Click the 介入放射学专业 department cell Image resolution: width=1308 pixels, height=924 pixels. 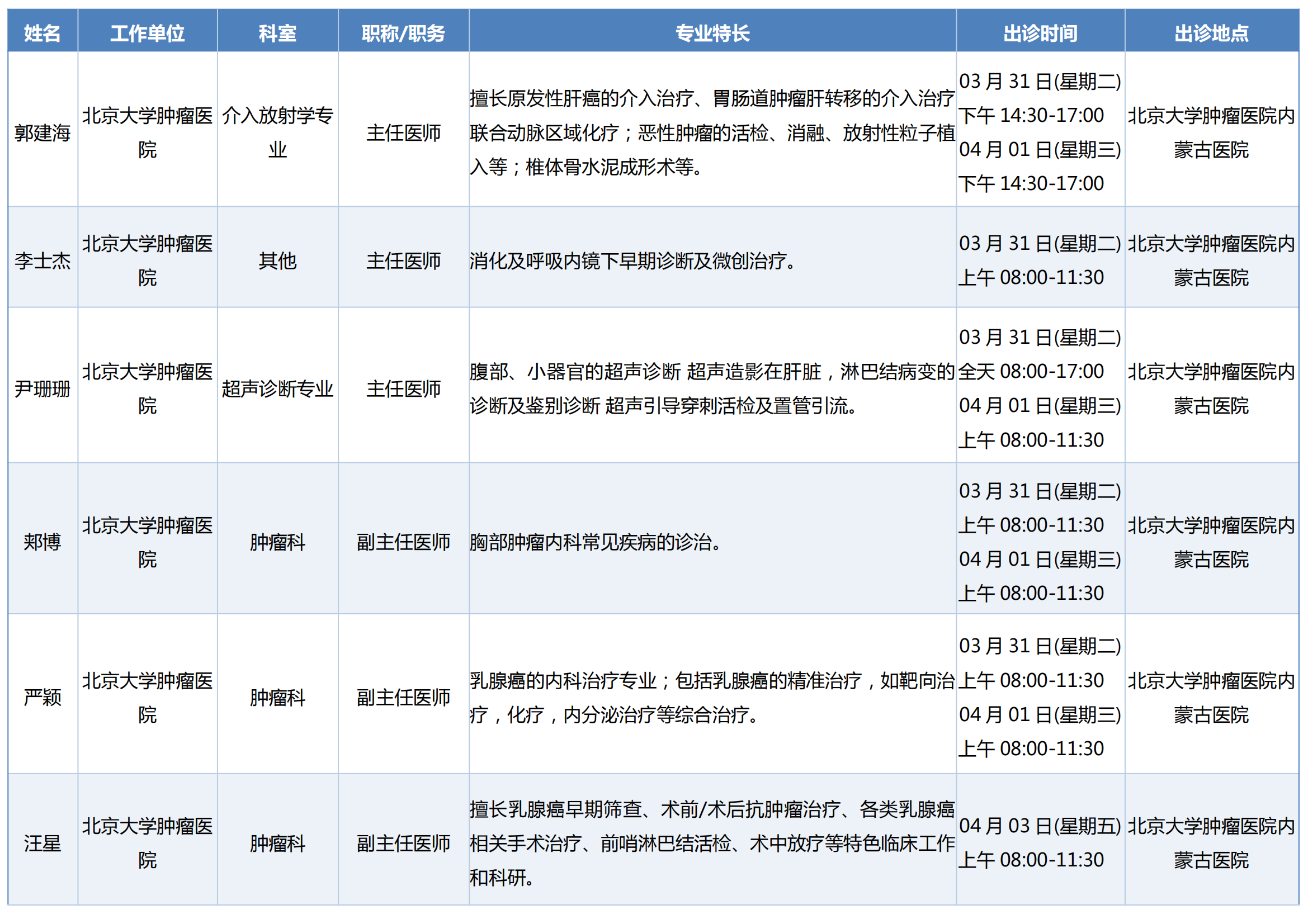tap(277, 132)
